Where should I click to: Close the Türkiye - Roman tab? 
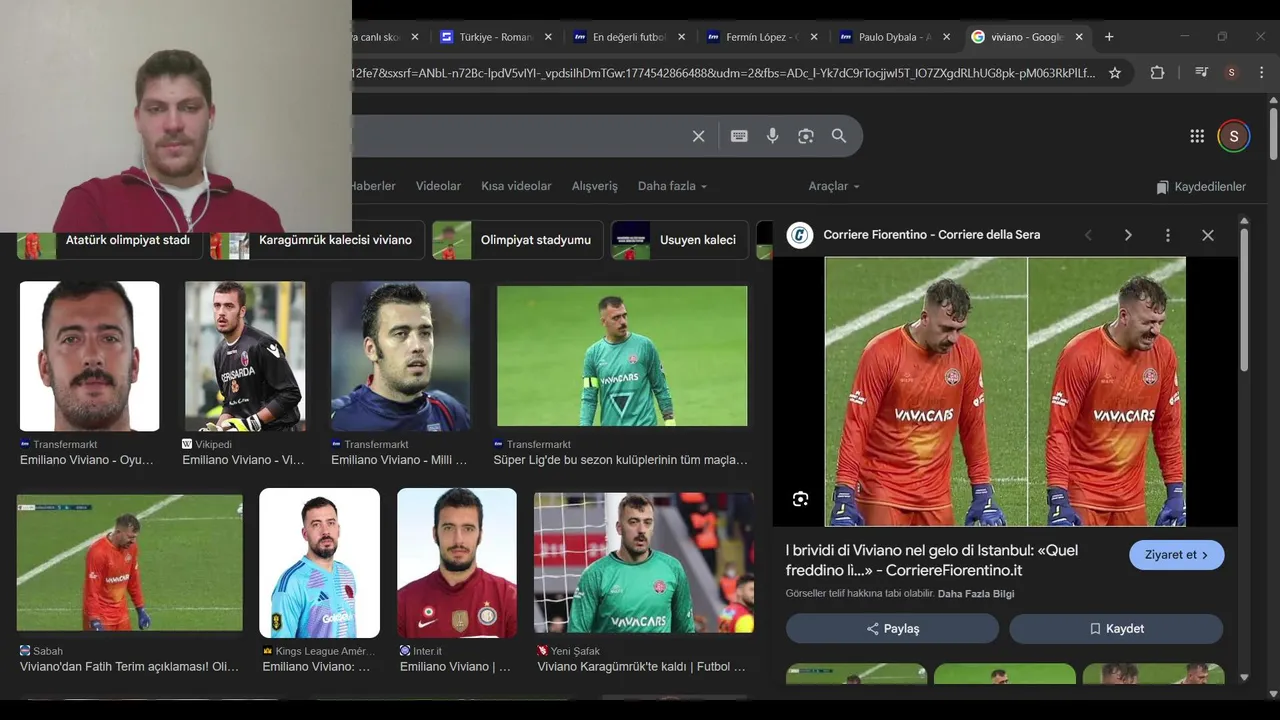(x=548, y=37)
